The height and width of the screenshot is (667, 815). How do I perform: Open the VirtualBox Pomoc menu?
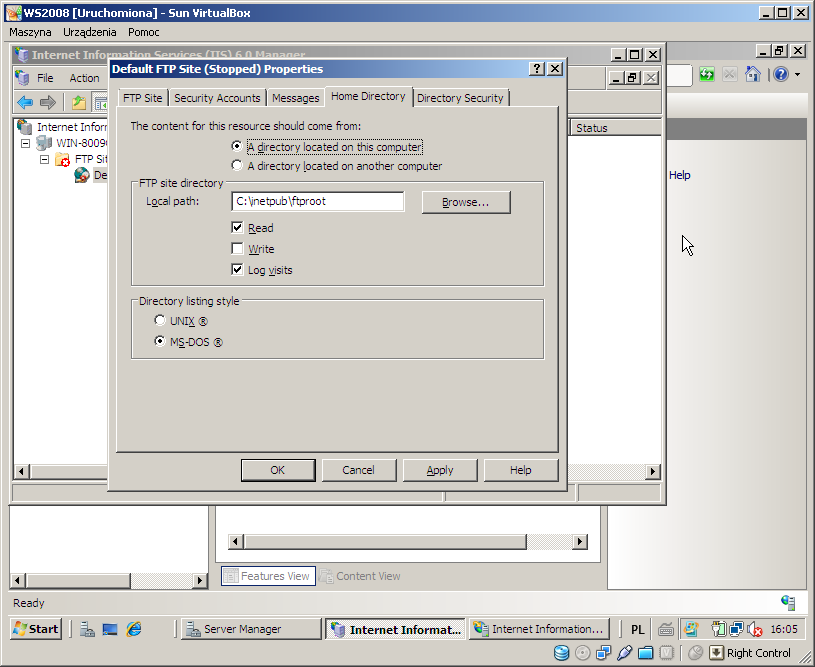click(143, 32)
